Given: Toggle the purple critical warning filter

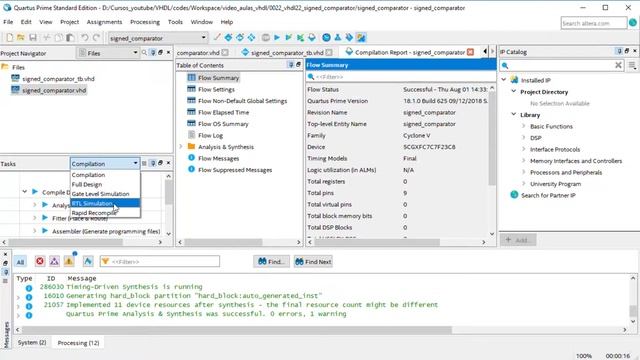Looking at the screenshot, I should pos(54,261).
